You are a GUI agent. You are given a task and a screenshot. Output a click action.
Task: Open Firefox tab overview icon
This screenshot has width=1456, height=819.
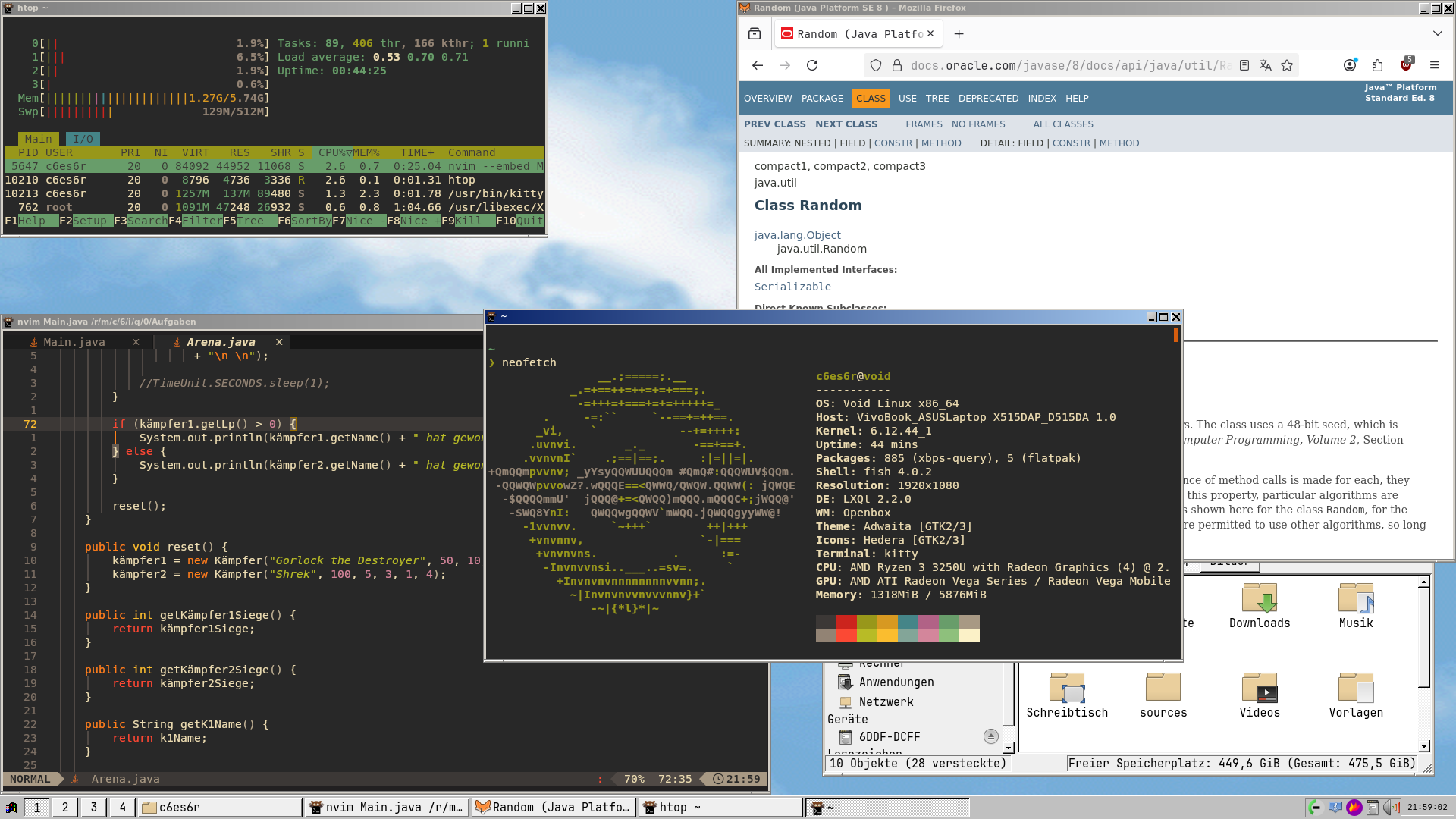755,34
